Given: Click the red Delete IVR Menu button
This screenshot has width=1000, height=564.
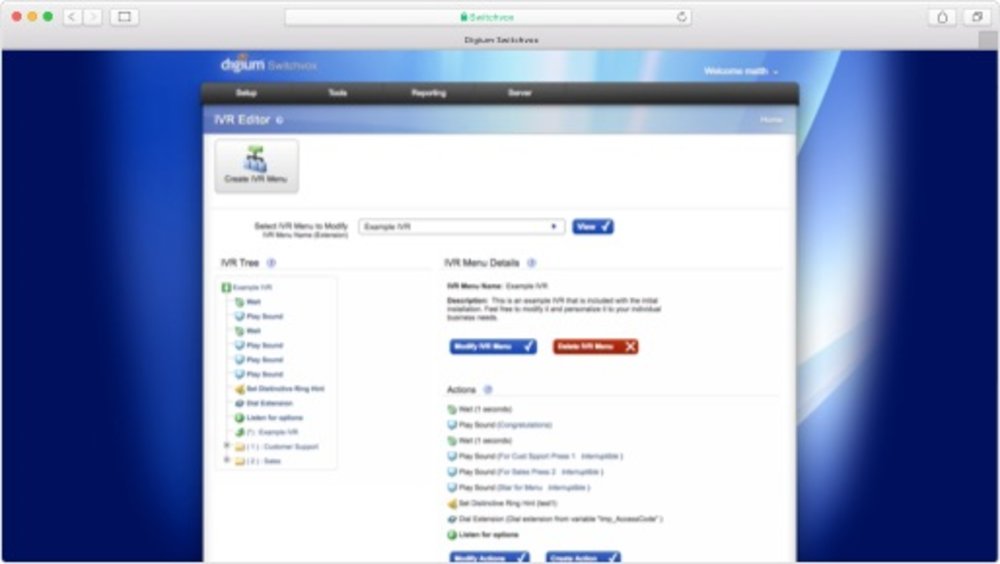Looking at the screenshot, I should coord(596,346).
